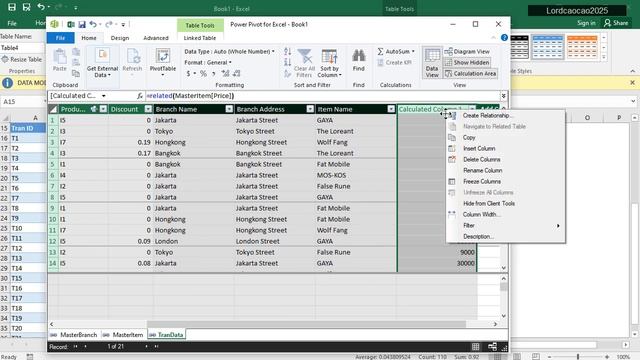640x360 pixels.
Task: Go to the last record with navigation arrow
Action: (156, 347)
